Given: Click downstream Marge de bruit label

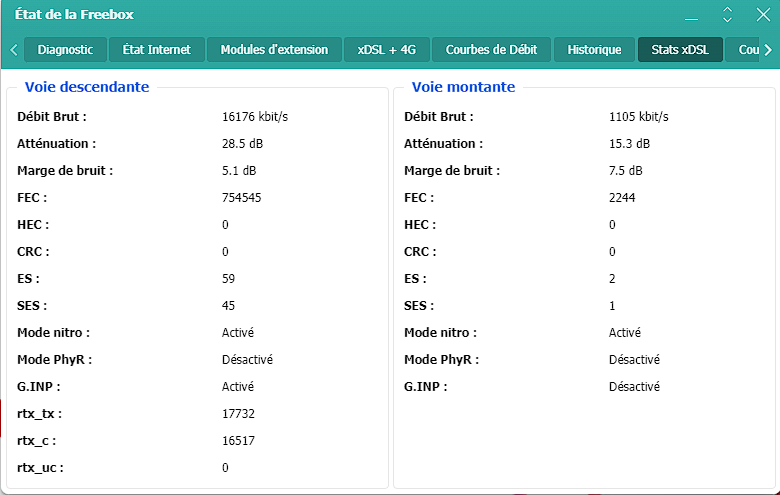Looking at the screenshot, I should coord(65,171).
